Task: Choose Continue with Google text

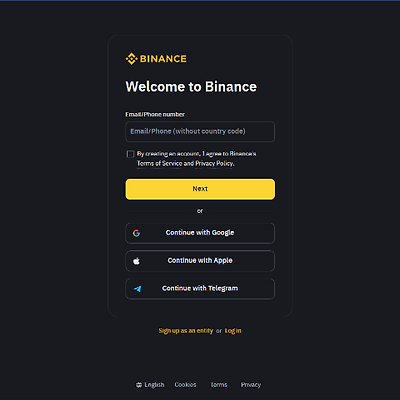Action: coord(200,233)
